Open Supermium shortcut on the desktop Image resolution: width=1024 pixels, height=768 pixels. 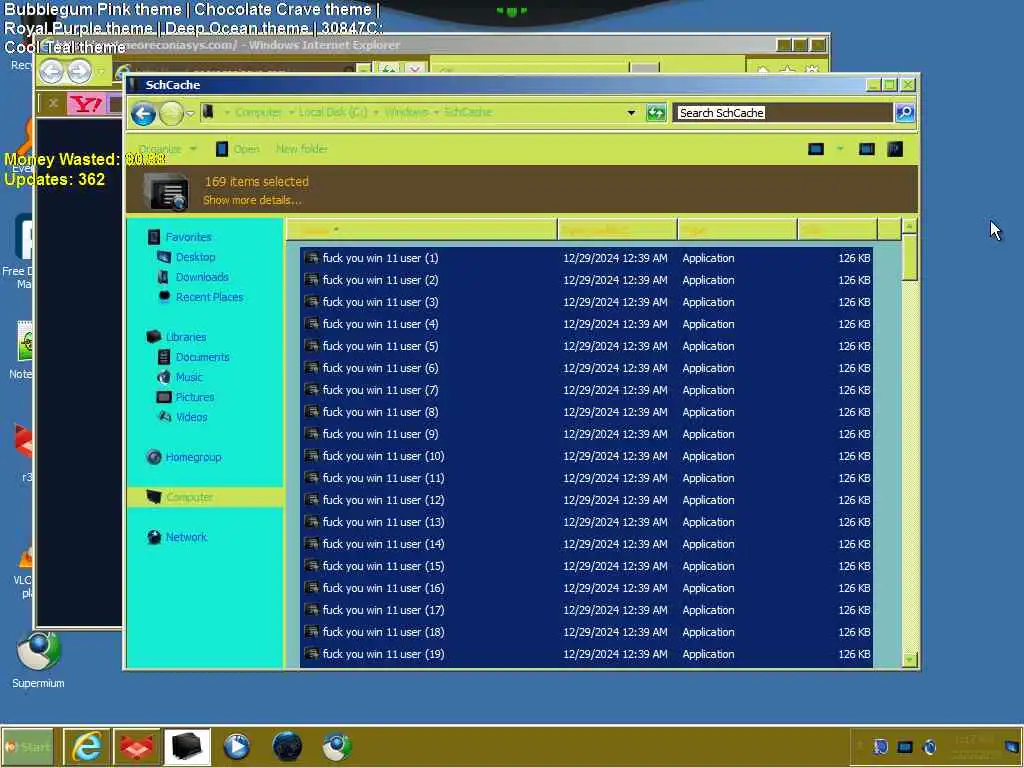point(38,660)
